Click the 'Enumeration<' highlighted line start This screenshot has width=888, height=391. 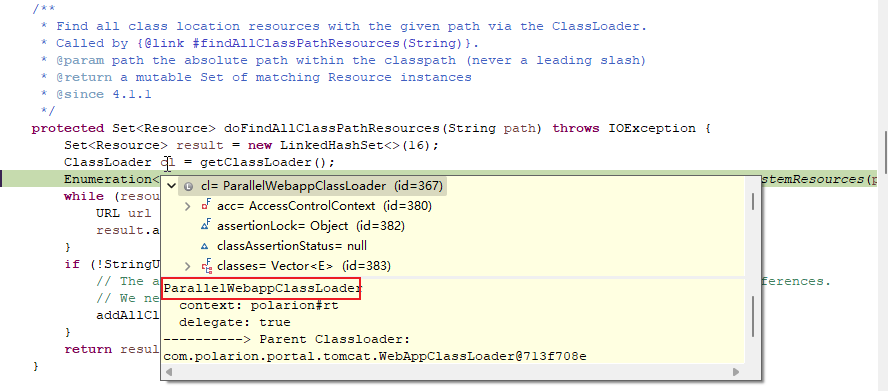(x=112, y=179)
